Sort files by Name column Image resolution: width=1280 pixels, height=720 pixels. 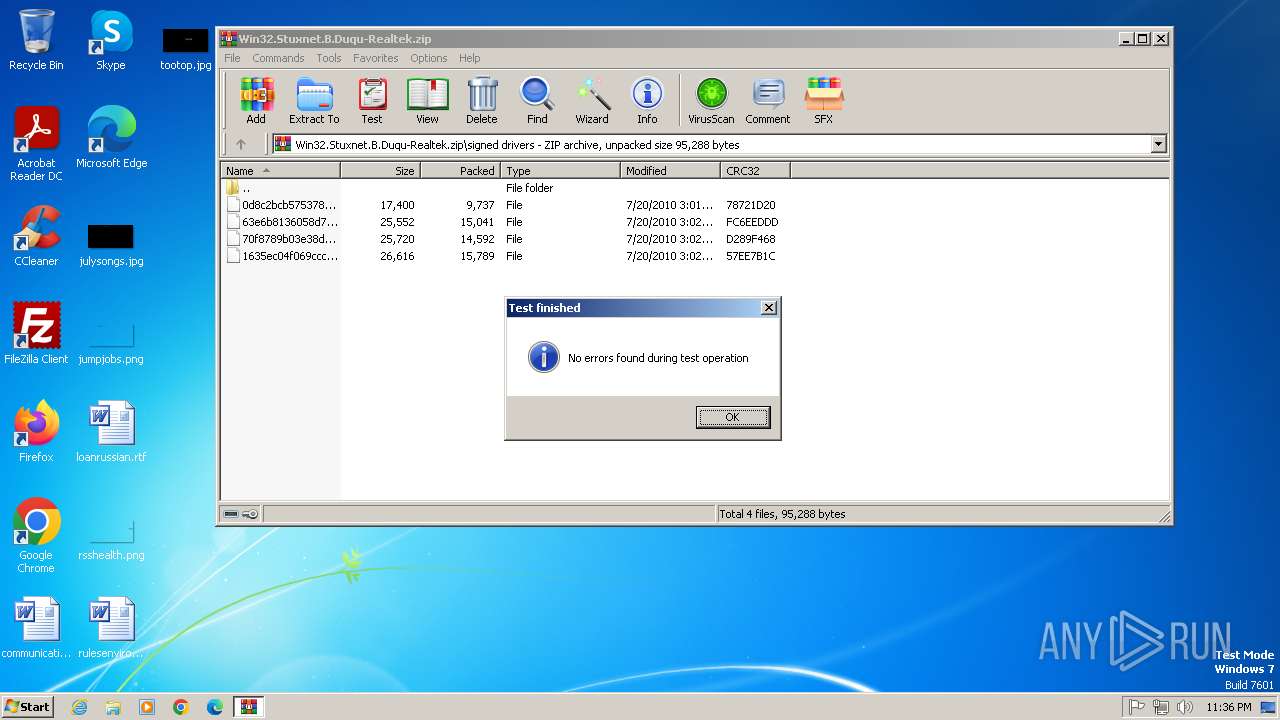pos(280,171)
